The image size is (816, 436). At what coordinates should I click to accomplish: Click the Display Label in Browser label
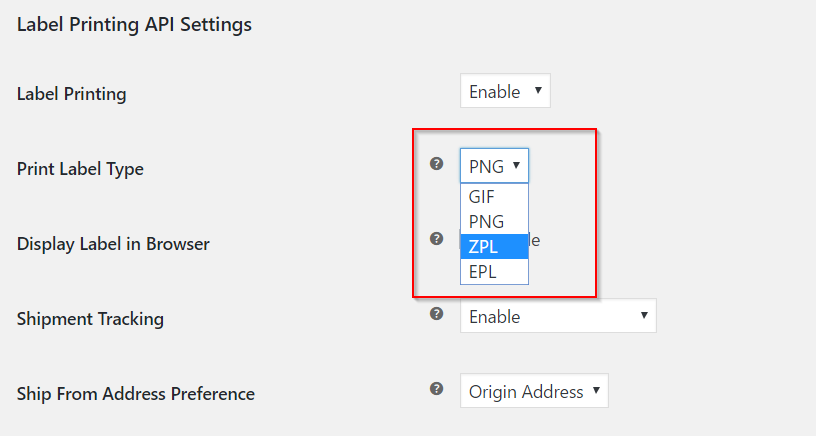point(113,244)
